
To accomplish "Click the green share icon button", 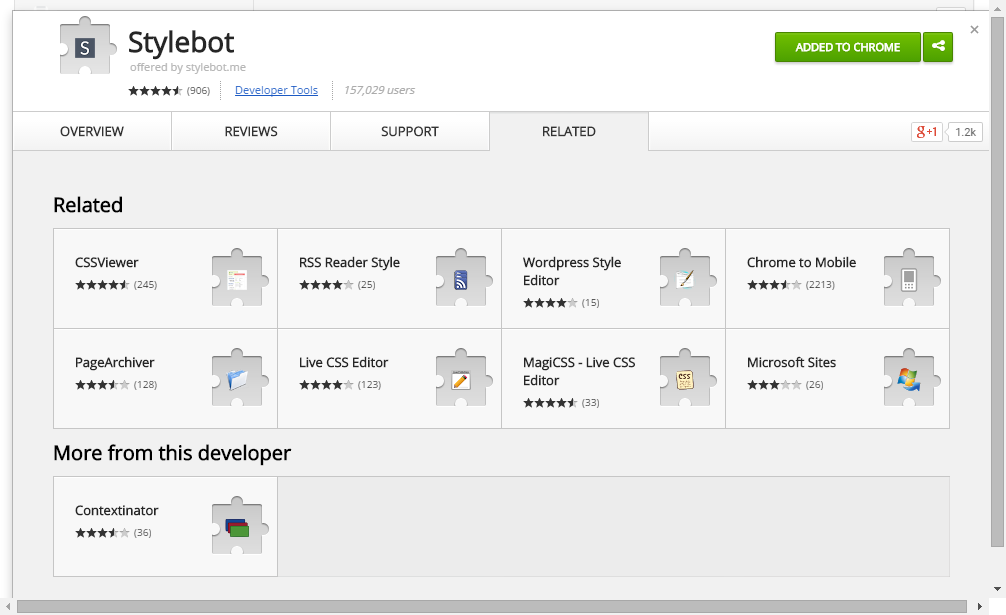I will [938, 47].
